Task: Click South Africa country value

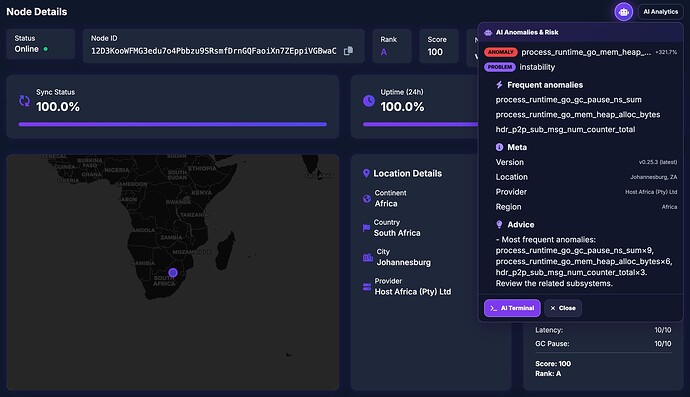Action: pyautogui.click(x=397, y=233)
